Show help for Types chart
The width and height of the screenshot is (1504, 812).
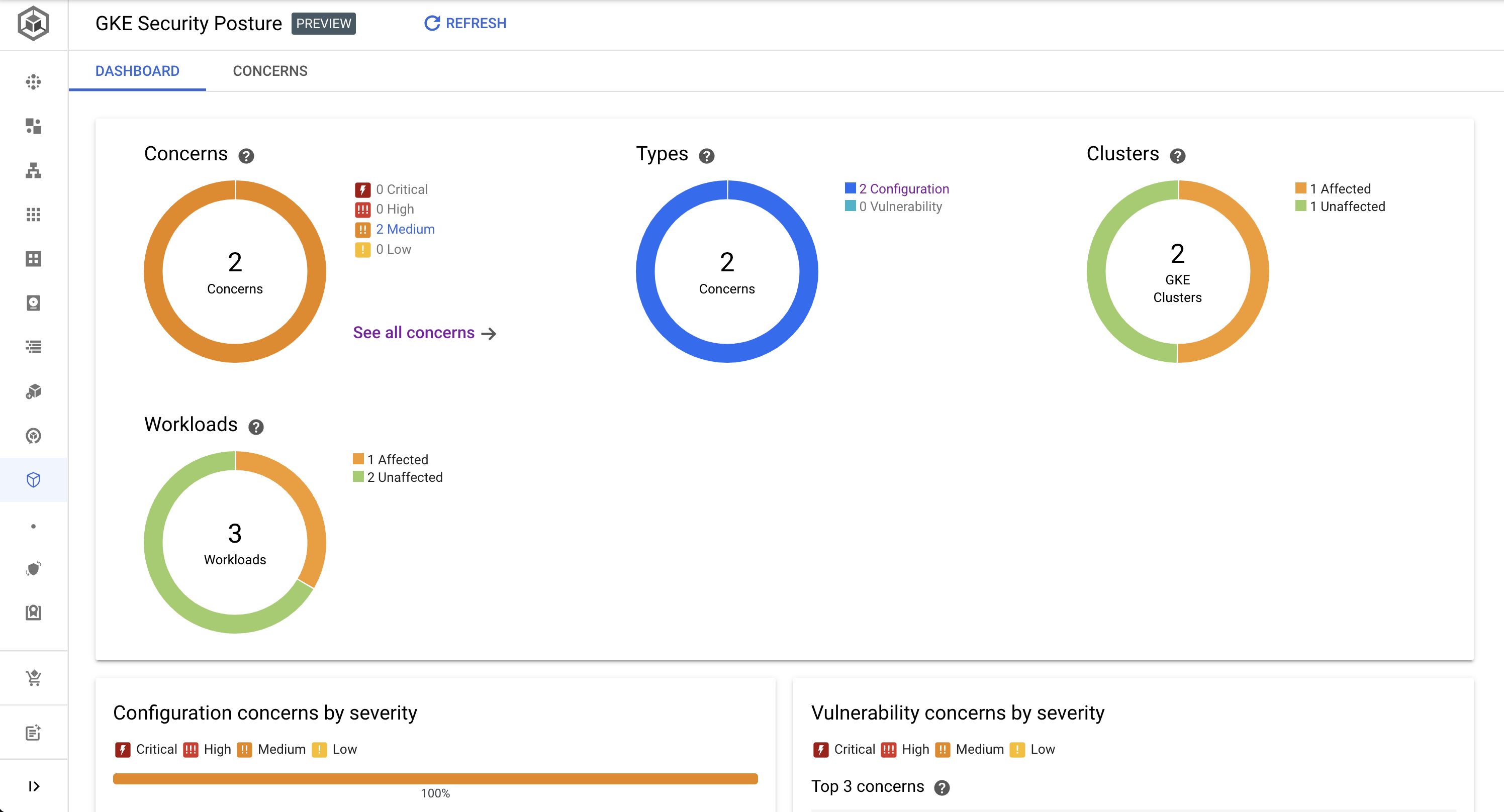coord(706,156)
